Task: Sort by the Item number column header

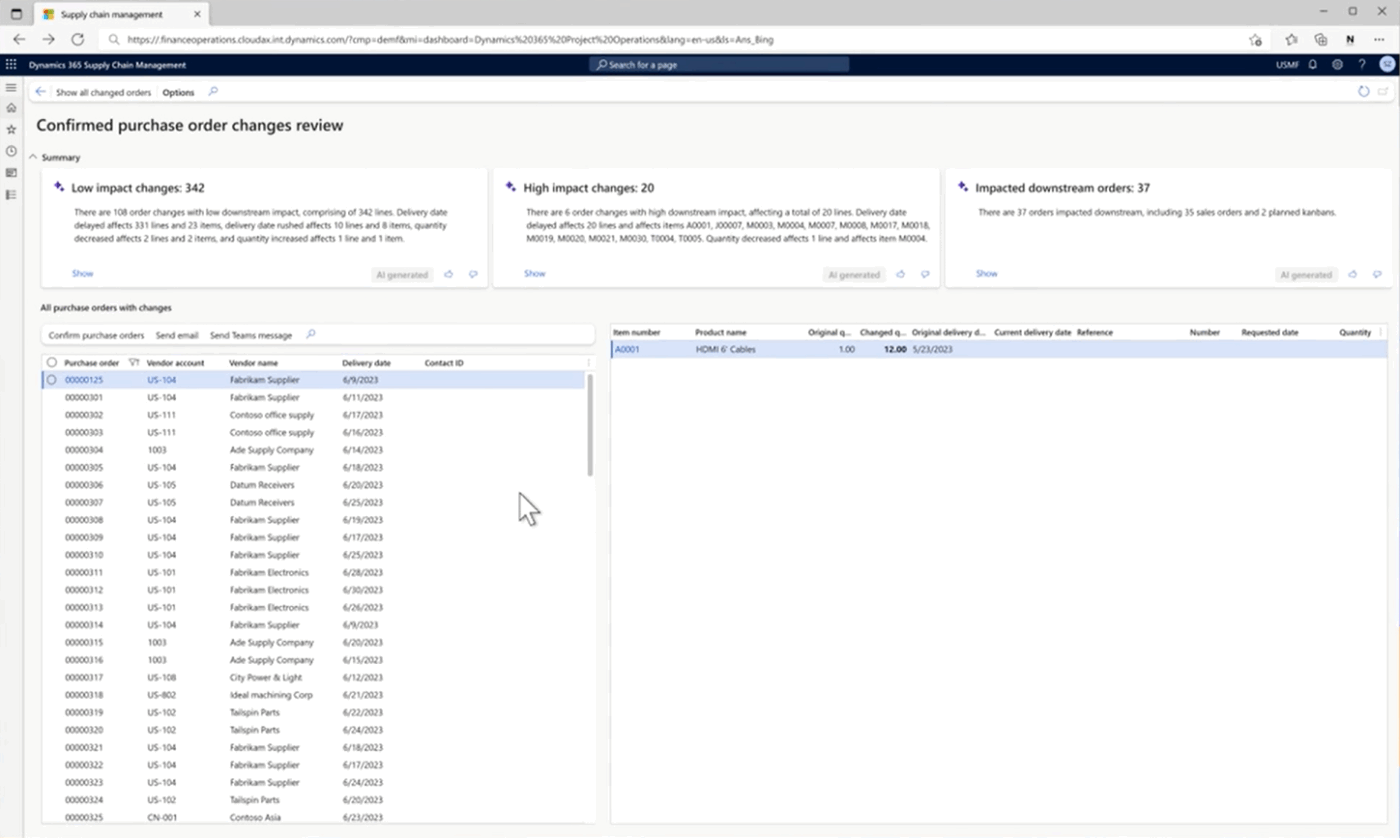Action: pyautogui.click(x=637, y=332)
